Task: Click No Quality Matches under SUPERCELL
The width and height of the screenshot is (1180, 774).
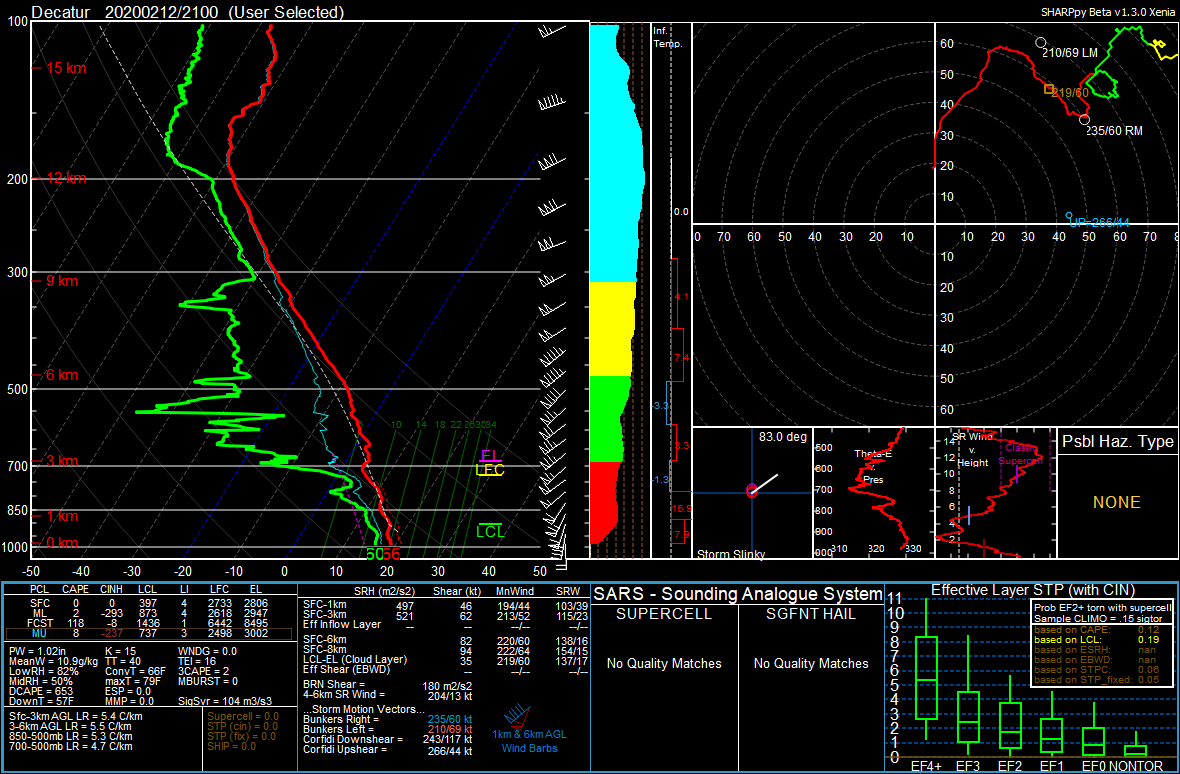Action: coord(664,663)
